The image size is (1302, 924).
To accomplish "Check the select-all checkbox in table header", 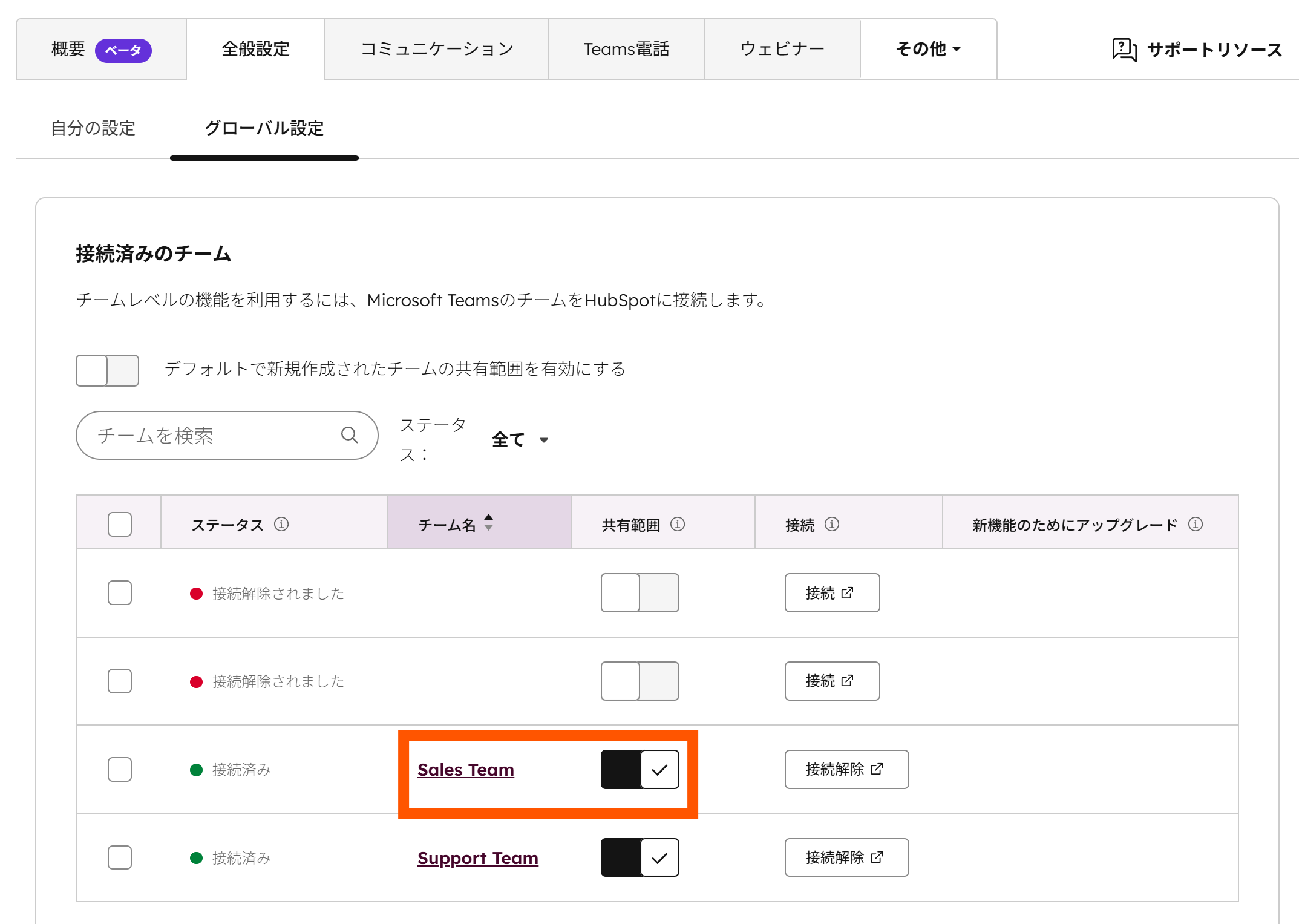I will (120, 524).
